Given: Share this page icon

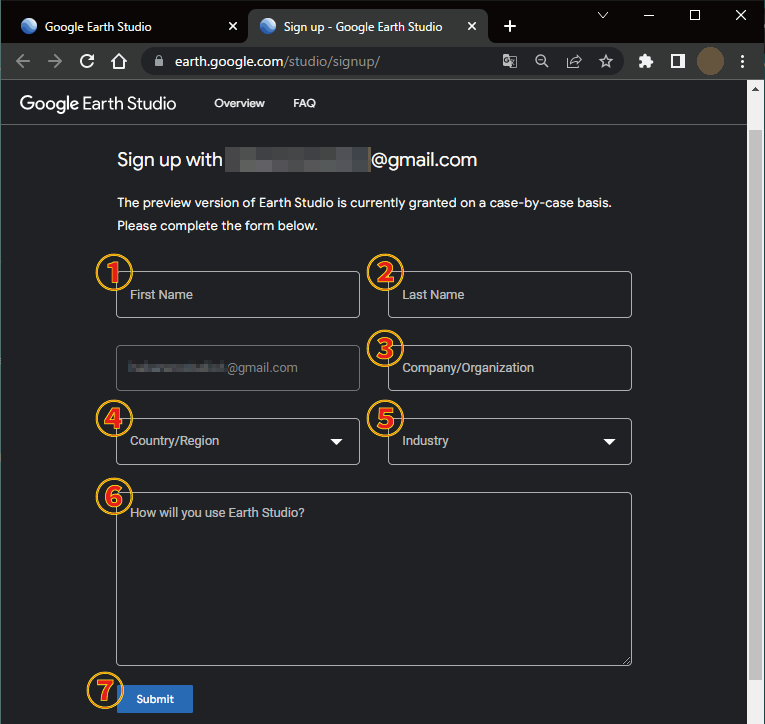Looking at the screenshot, I should 574,61.
